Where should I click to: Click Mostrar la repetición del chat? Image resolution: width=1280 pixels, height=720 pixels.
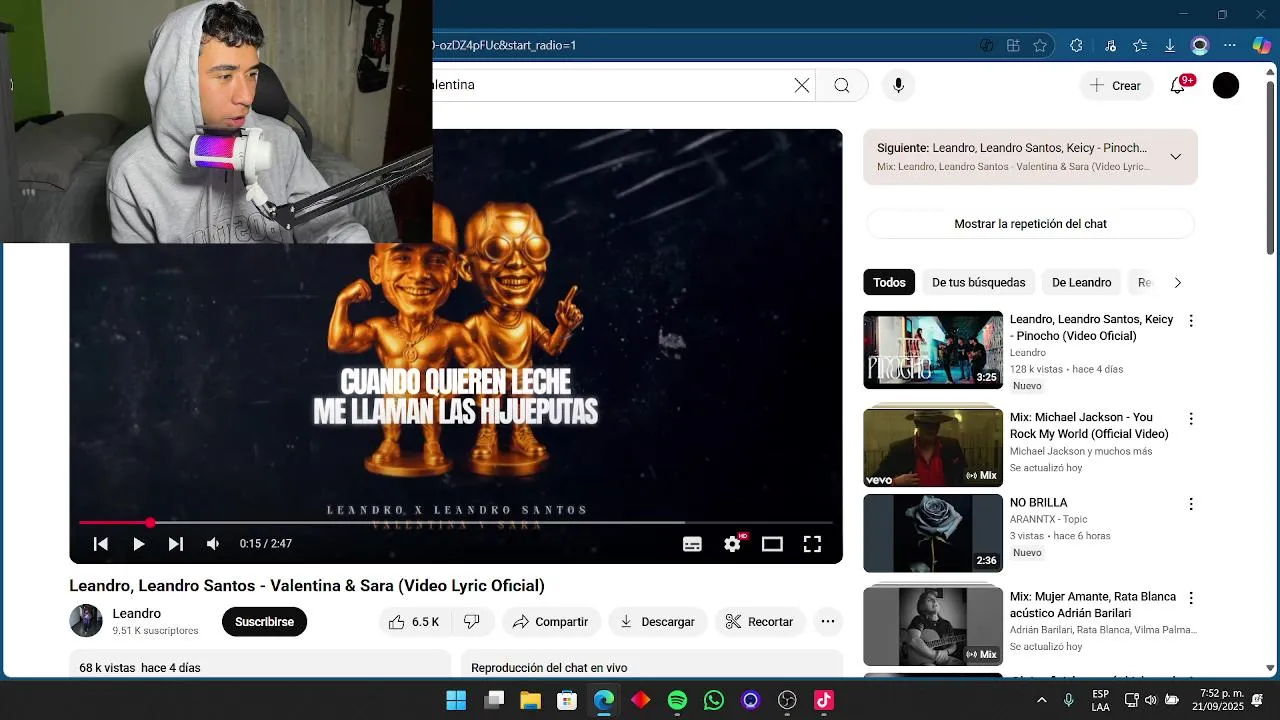pos(1030,224)
